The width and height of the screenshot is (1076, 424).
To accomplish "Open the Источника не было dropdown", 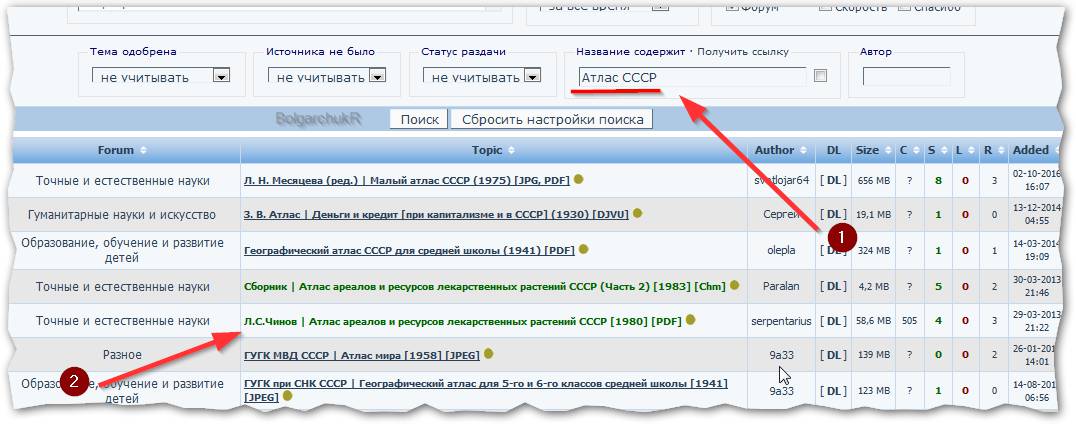I will 327,76.
